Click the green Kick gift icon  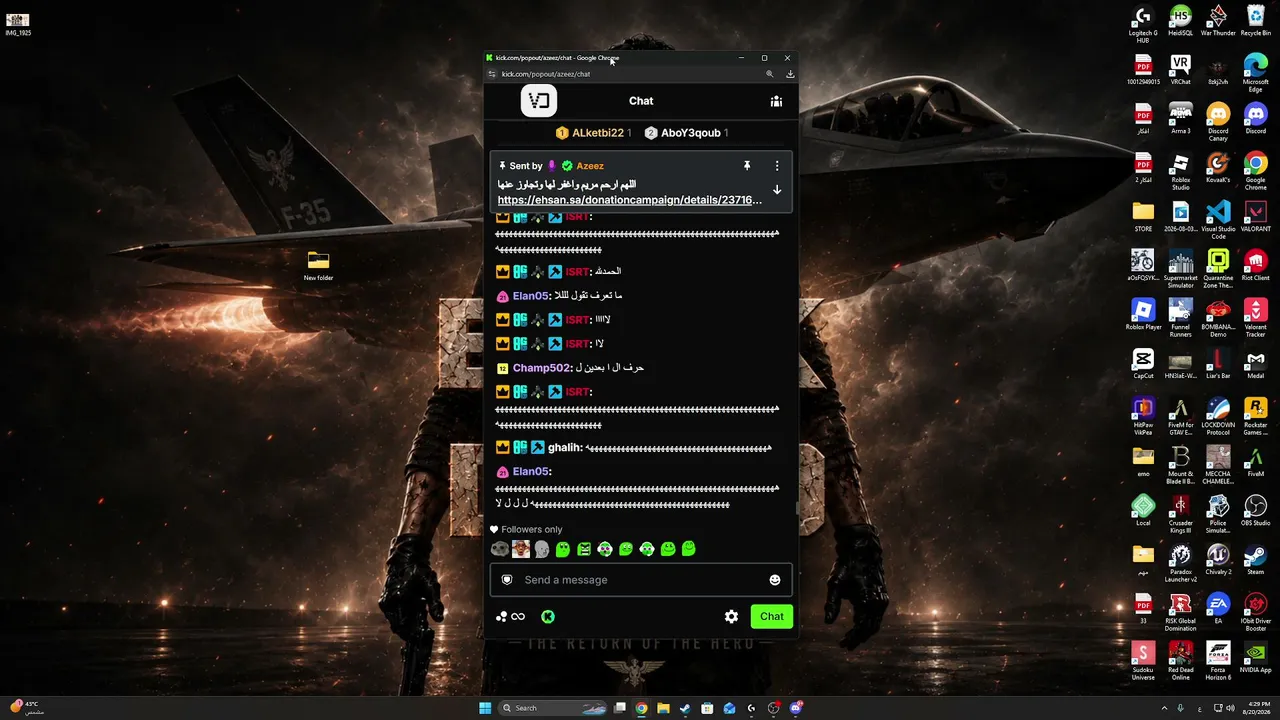click(548, 617)
